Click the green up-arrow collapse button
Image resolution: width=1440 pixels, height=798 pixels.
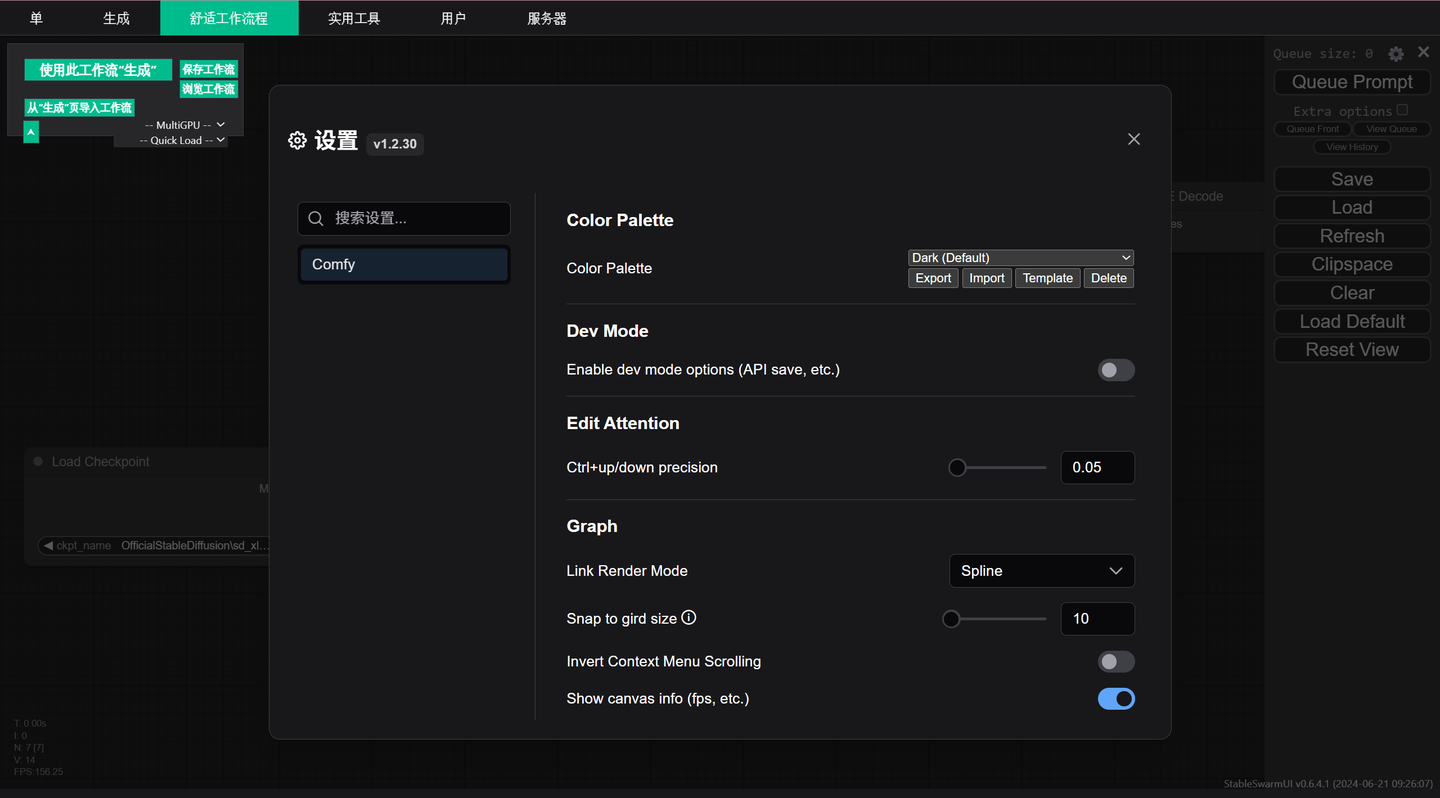pyautogui.click(x=31, y=132)
